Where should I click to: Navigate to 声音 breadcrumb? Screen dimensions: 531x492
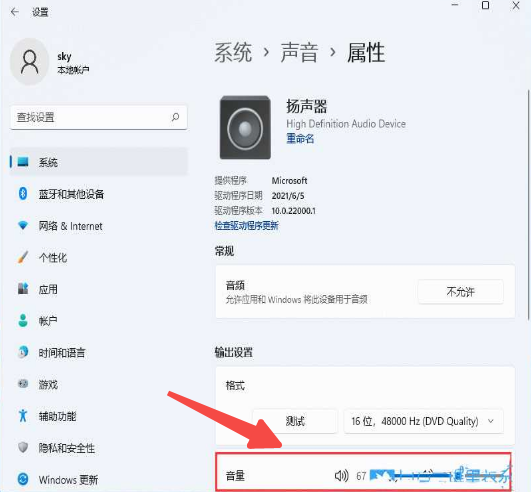(299, 52)
